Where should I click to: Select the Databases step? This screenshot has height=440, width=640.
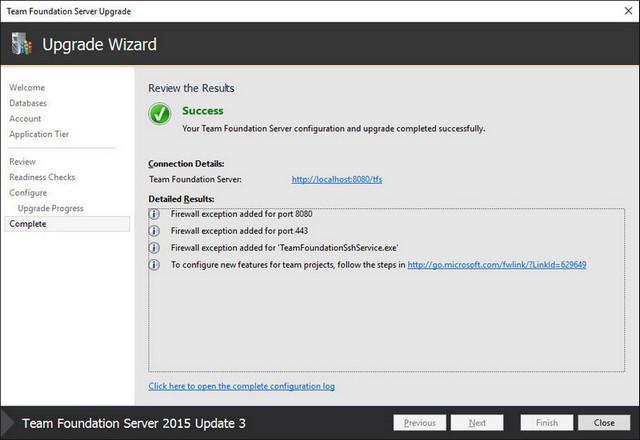click(28, 103)
